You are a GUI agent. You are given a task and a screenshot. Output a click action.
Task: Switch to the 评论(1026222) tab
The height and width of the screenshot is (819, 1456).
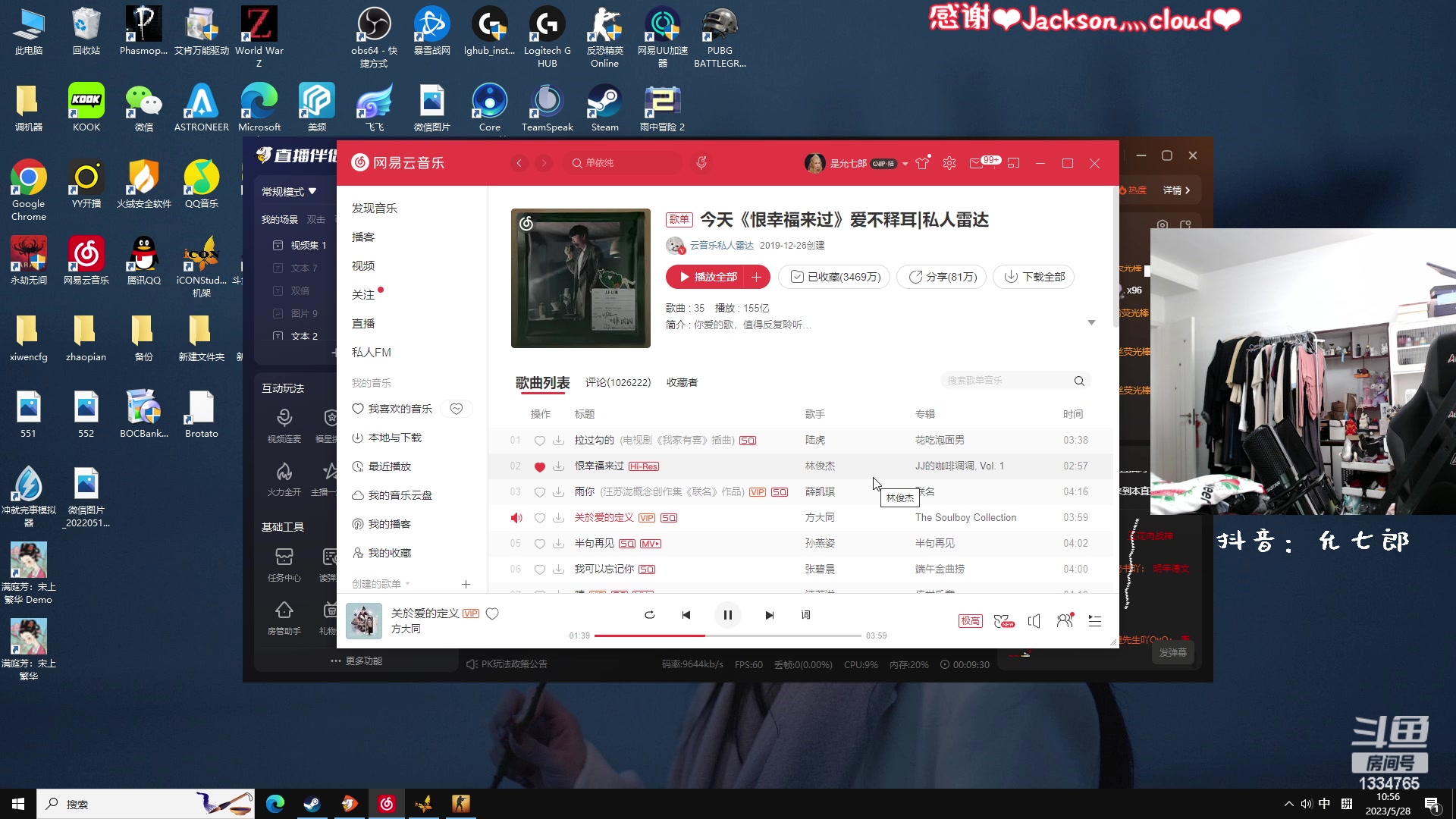[x=618, y=382]
